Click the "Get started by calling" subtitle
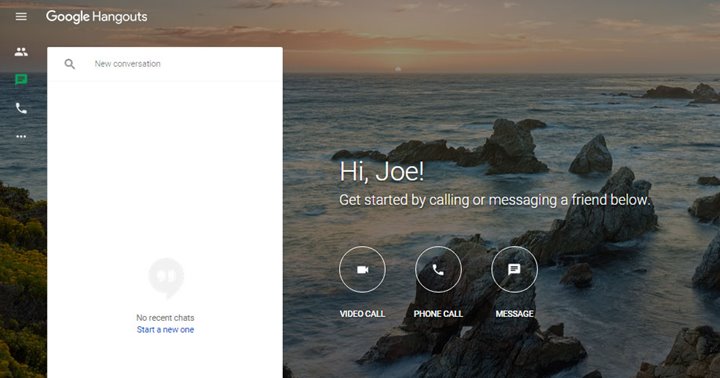 [495, 200]
